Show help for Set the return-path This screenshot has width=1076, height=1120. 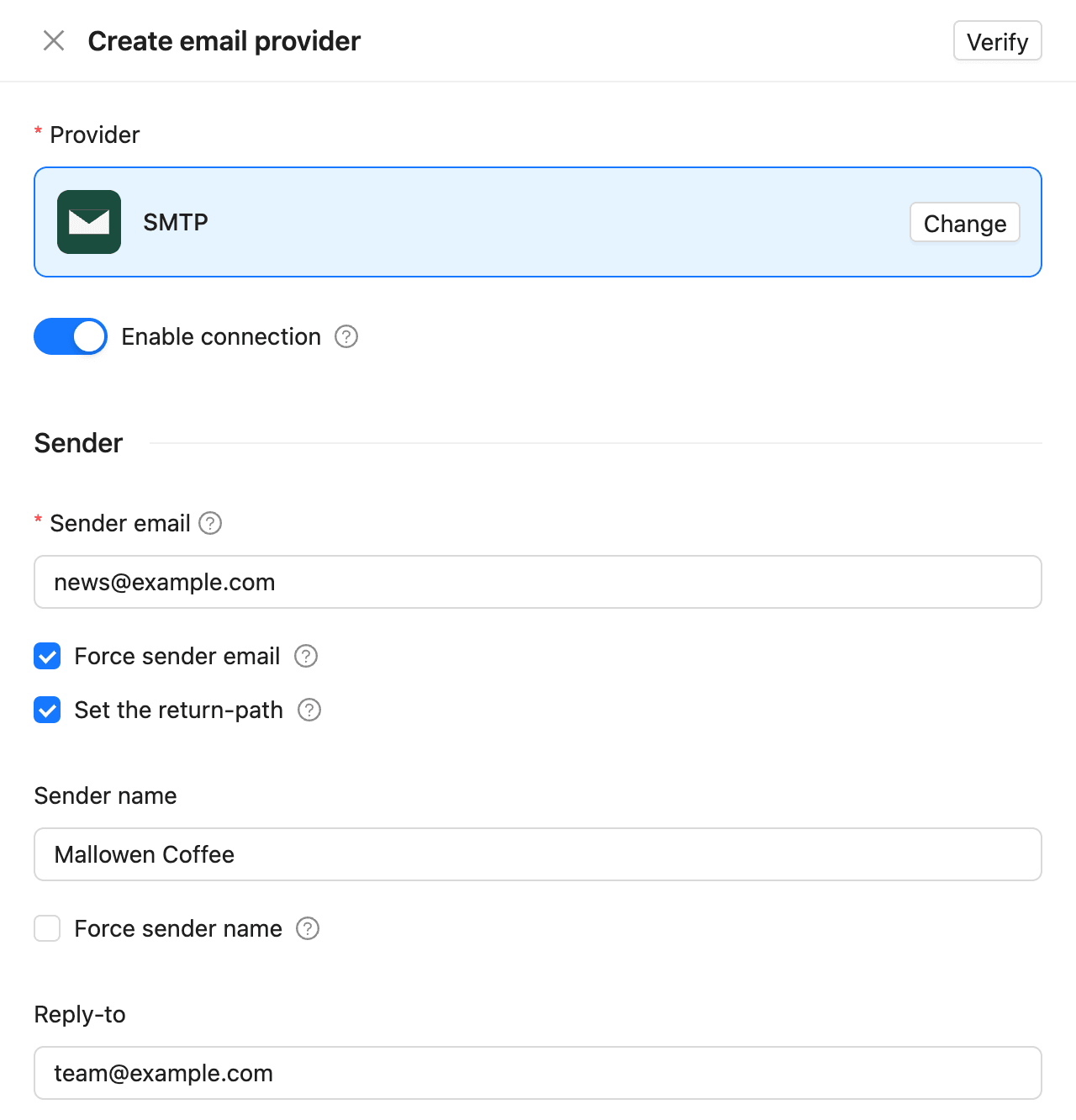click(x=309, y=710)
